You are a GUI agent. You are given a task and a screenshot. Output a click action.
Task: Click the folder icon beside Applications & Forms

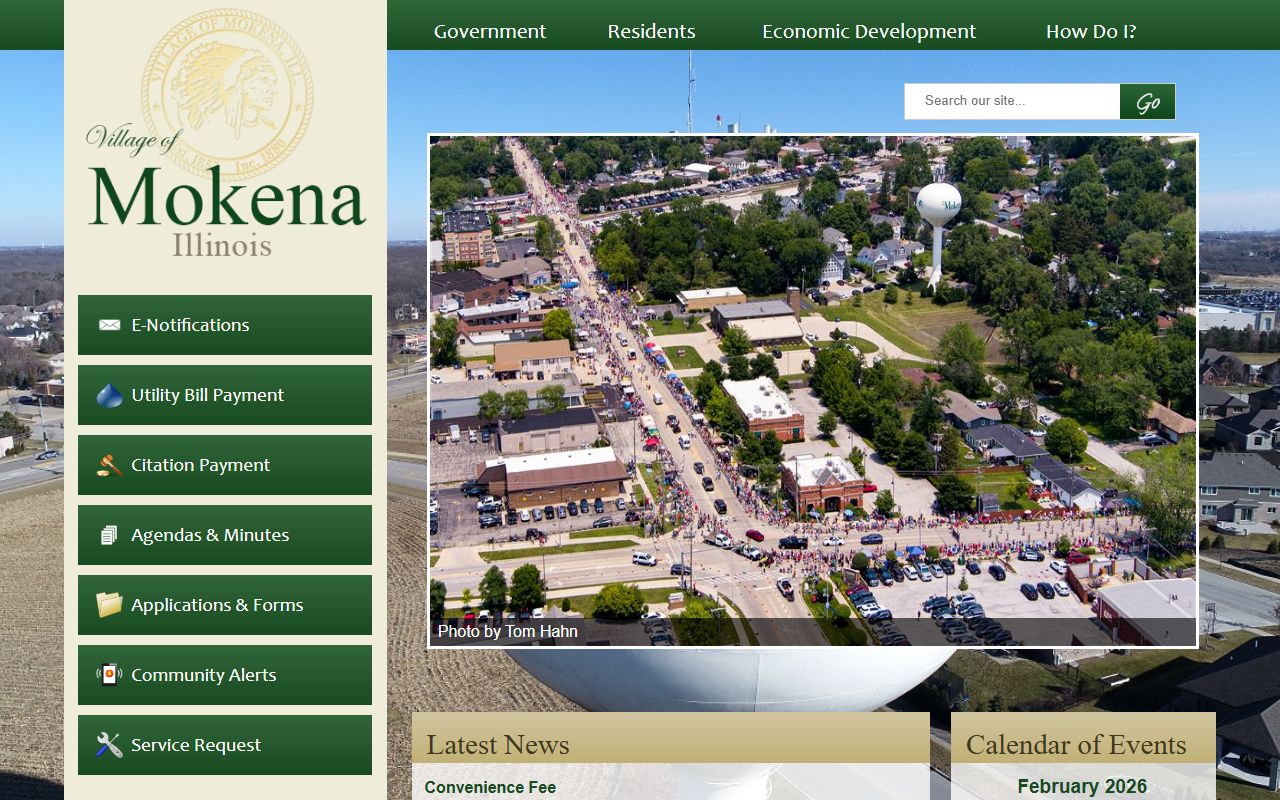pos(109,605)
